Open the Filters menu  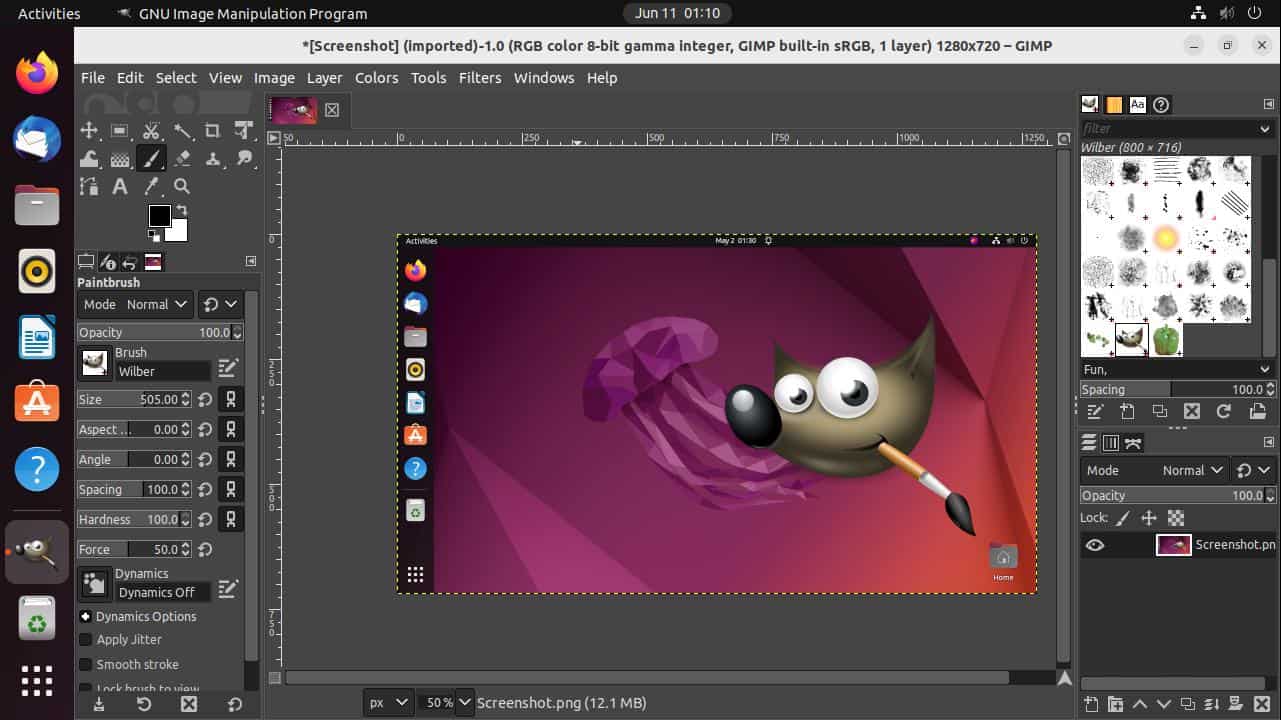tap(480, 77)
